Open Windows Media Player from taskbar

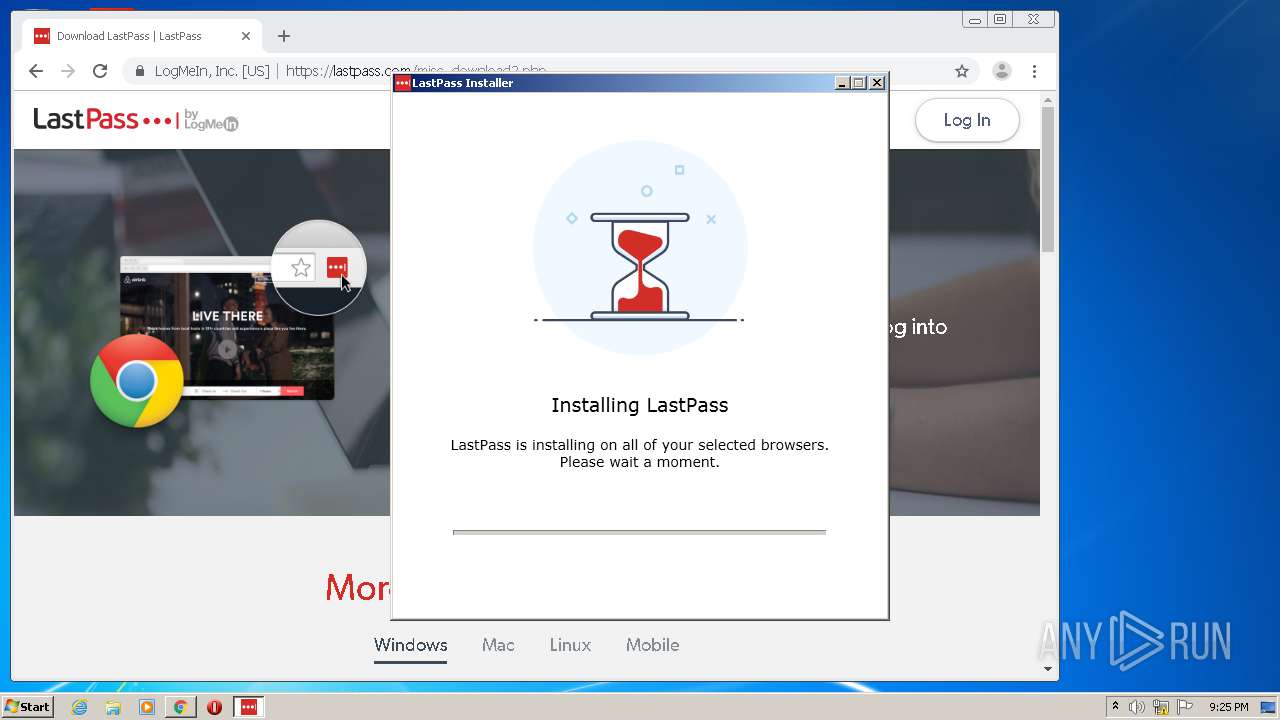pyautogui.click(x=147, y=707)
